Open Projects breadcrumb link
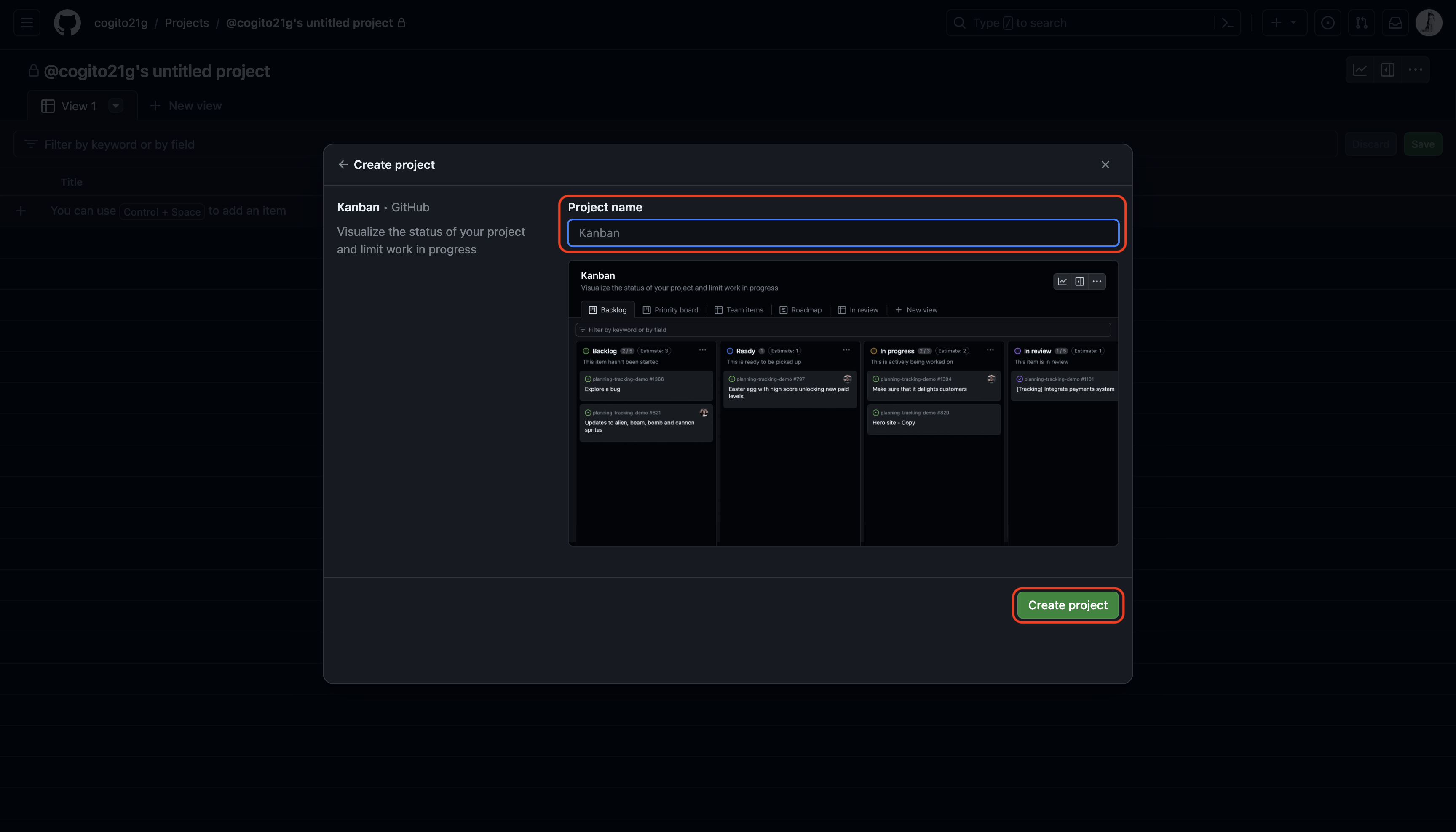This screenshot has width=1456, height=832. [x=186, y=23]
